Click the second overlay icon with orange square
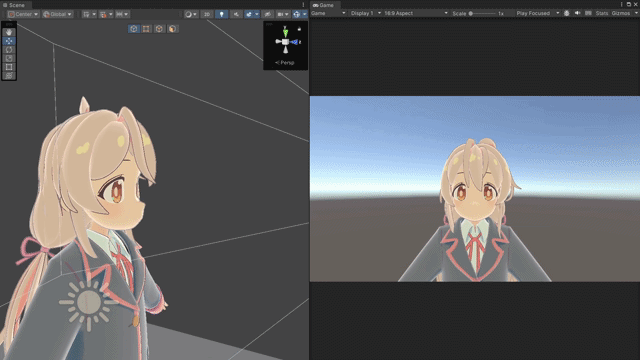Viewport: 640px width, 360px height. (146, 29)
